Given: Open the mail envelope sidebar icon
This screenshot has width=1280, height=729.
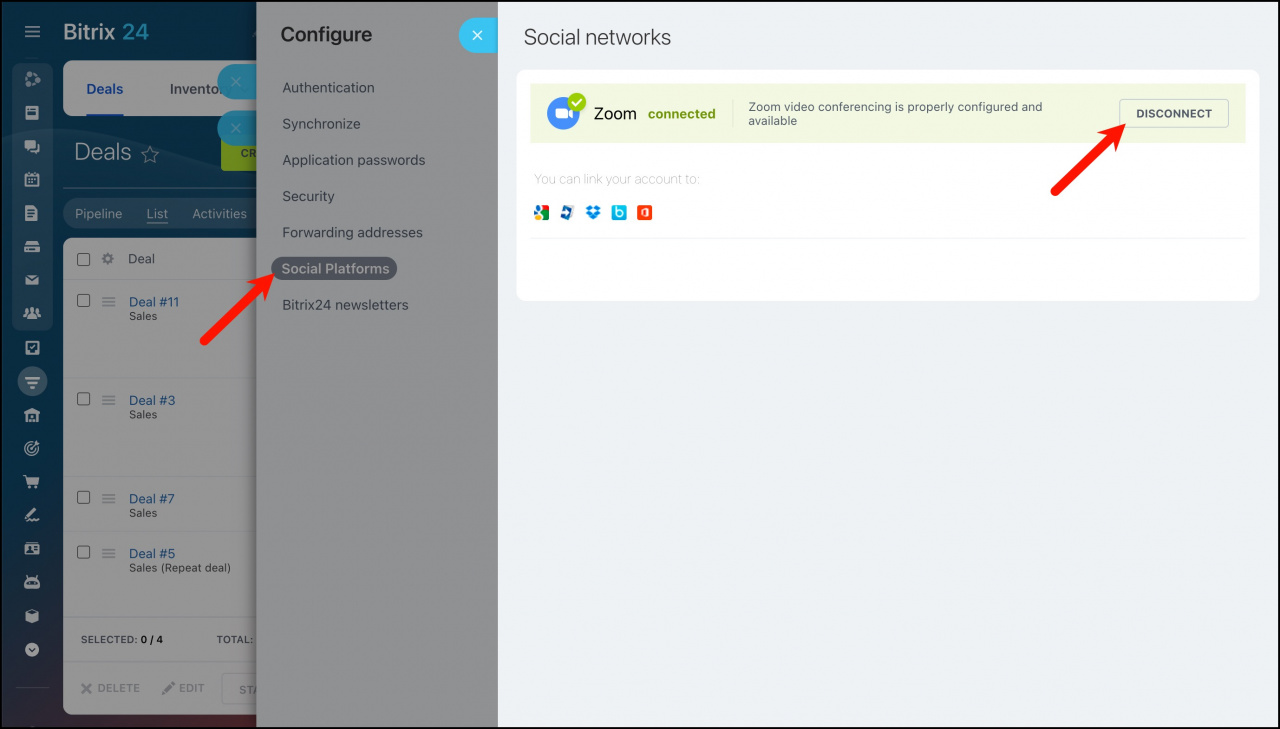Looking at the screenshot, I should tap(32, 280).
